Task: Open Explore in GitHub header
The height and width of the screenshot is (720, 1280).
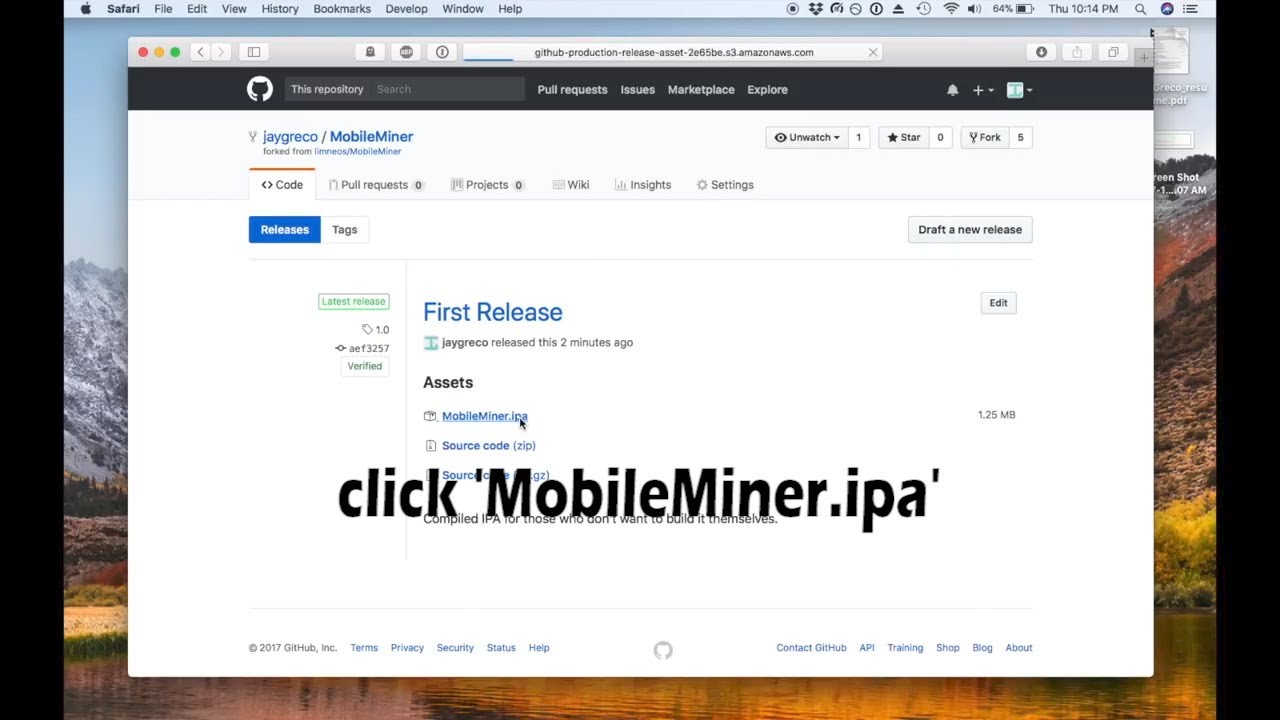Action: pyautogui.click(x=767, y=90)
